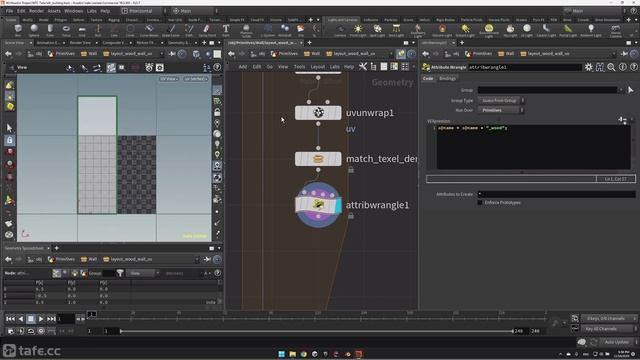This screenshot has height=360, width=640.
Task: Open network editor tools wrench icon
Action: [362, 67]
